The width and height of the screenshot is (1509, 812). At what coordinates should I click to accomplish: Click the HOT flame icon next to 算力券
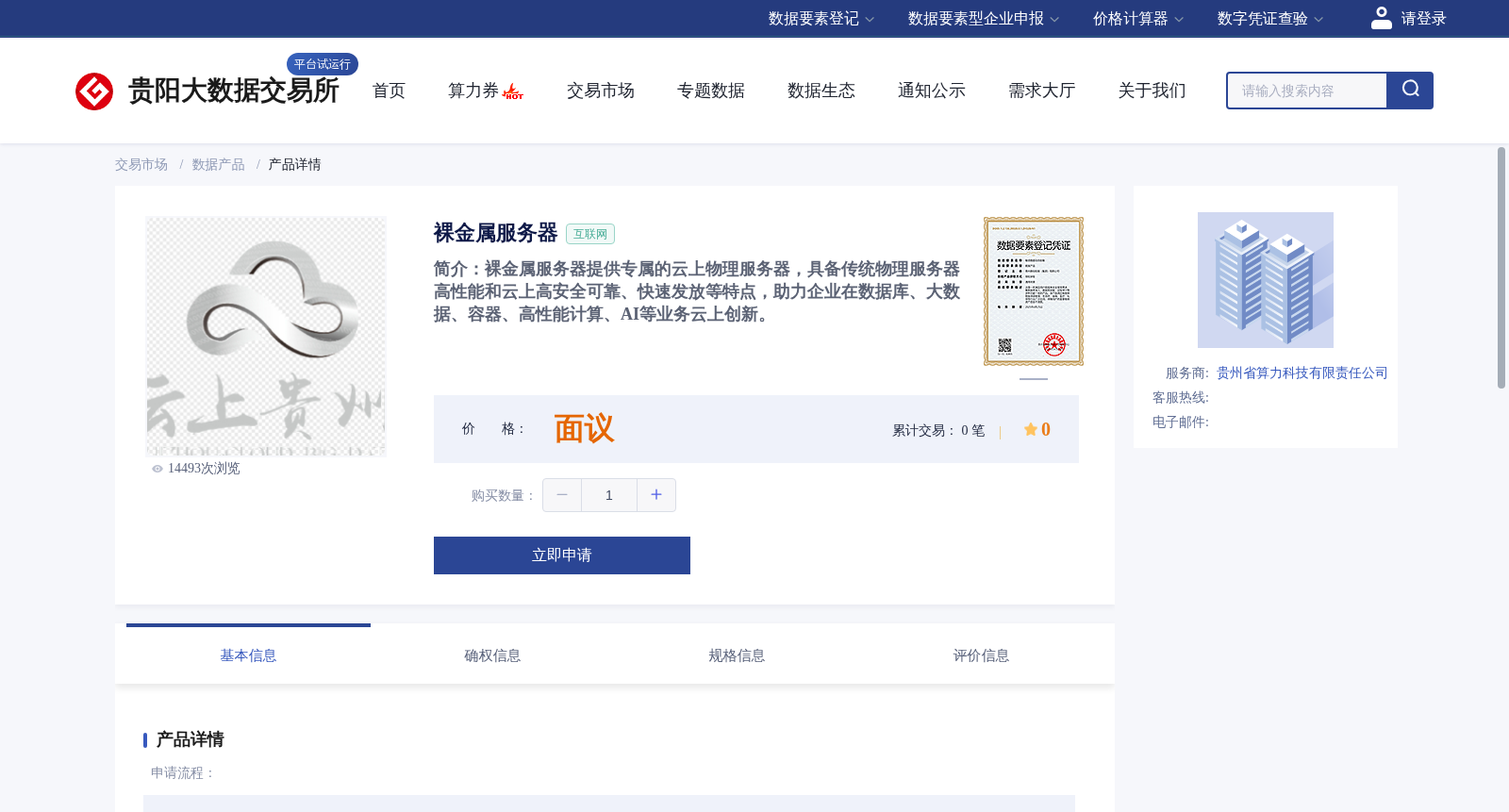point(513,91)
